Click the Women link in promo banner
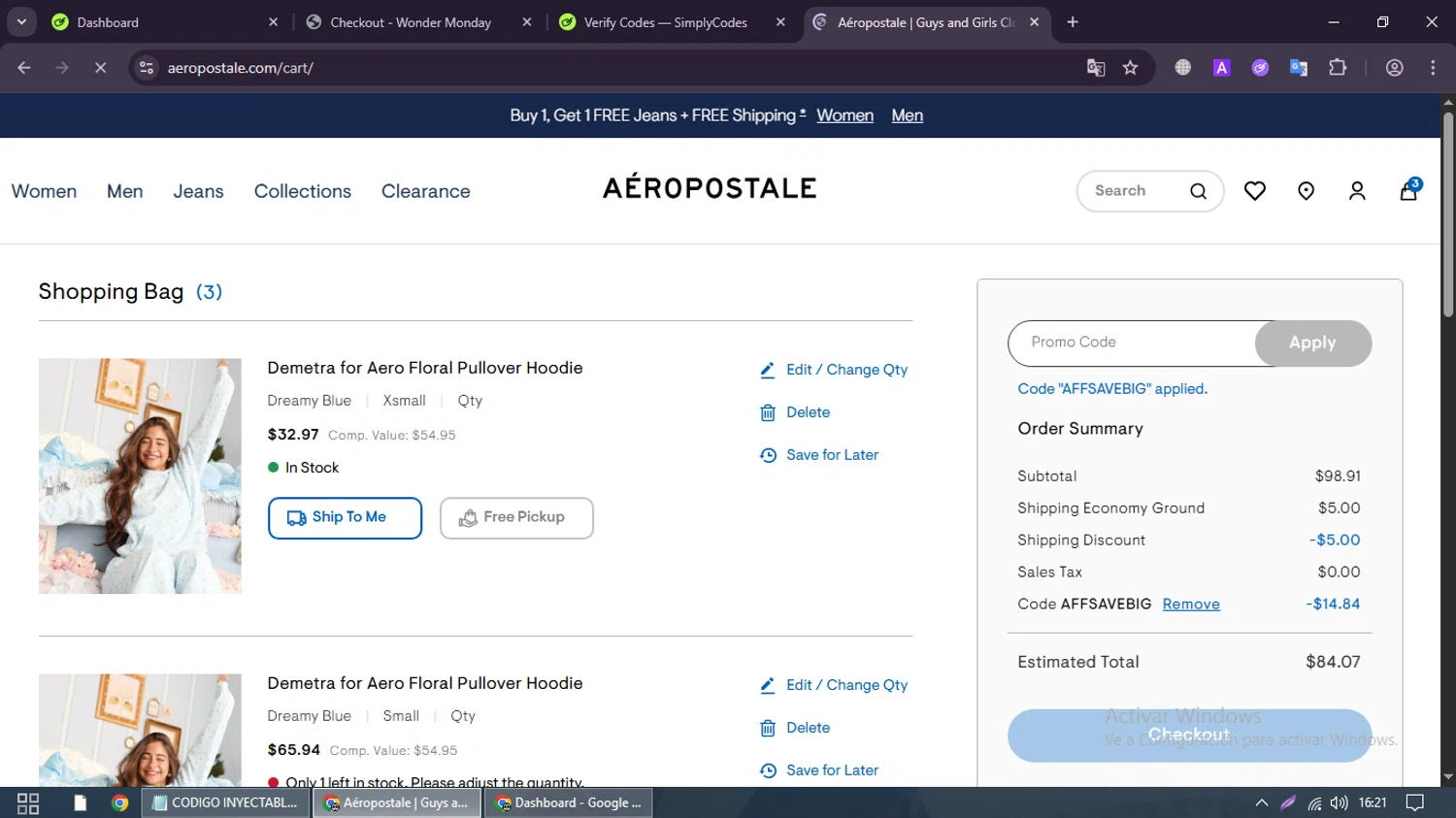The height and width of the screenshot is (818, 1456). (x=844, y=115)
